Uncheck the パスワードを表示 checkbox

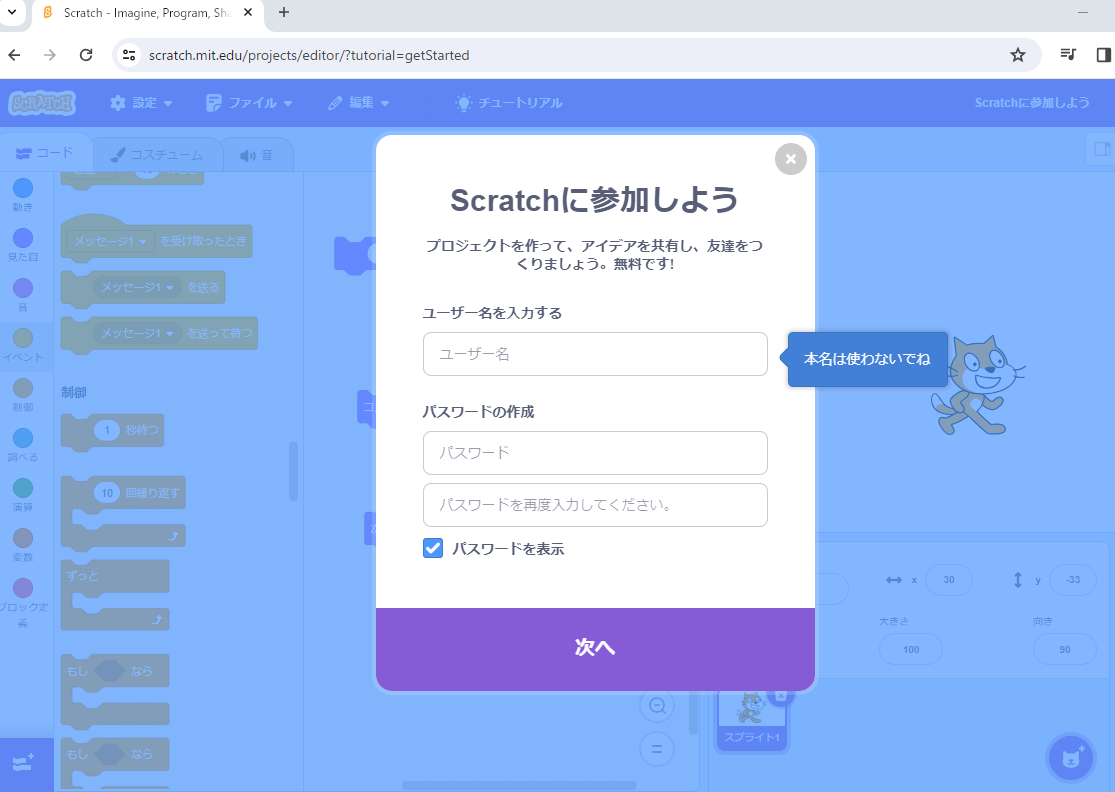[x=433, y=548]
